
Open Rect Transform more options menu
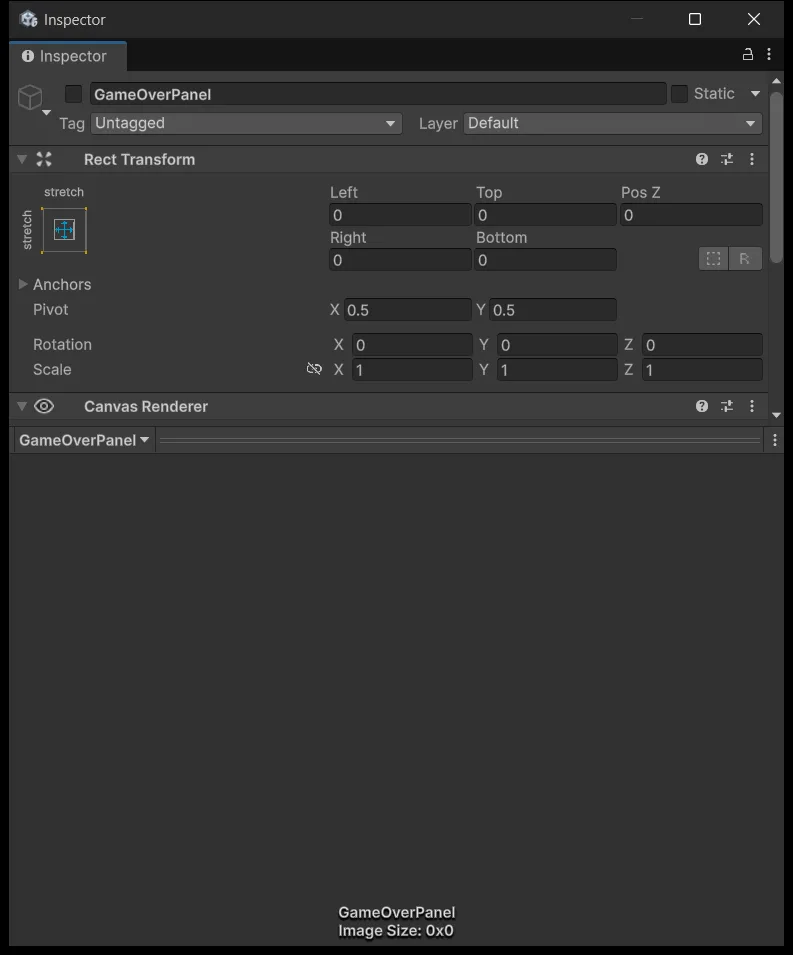tap(752, 160)
